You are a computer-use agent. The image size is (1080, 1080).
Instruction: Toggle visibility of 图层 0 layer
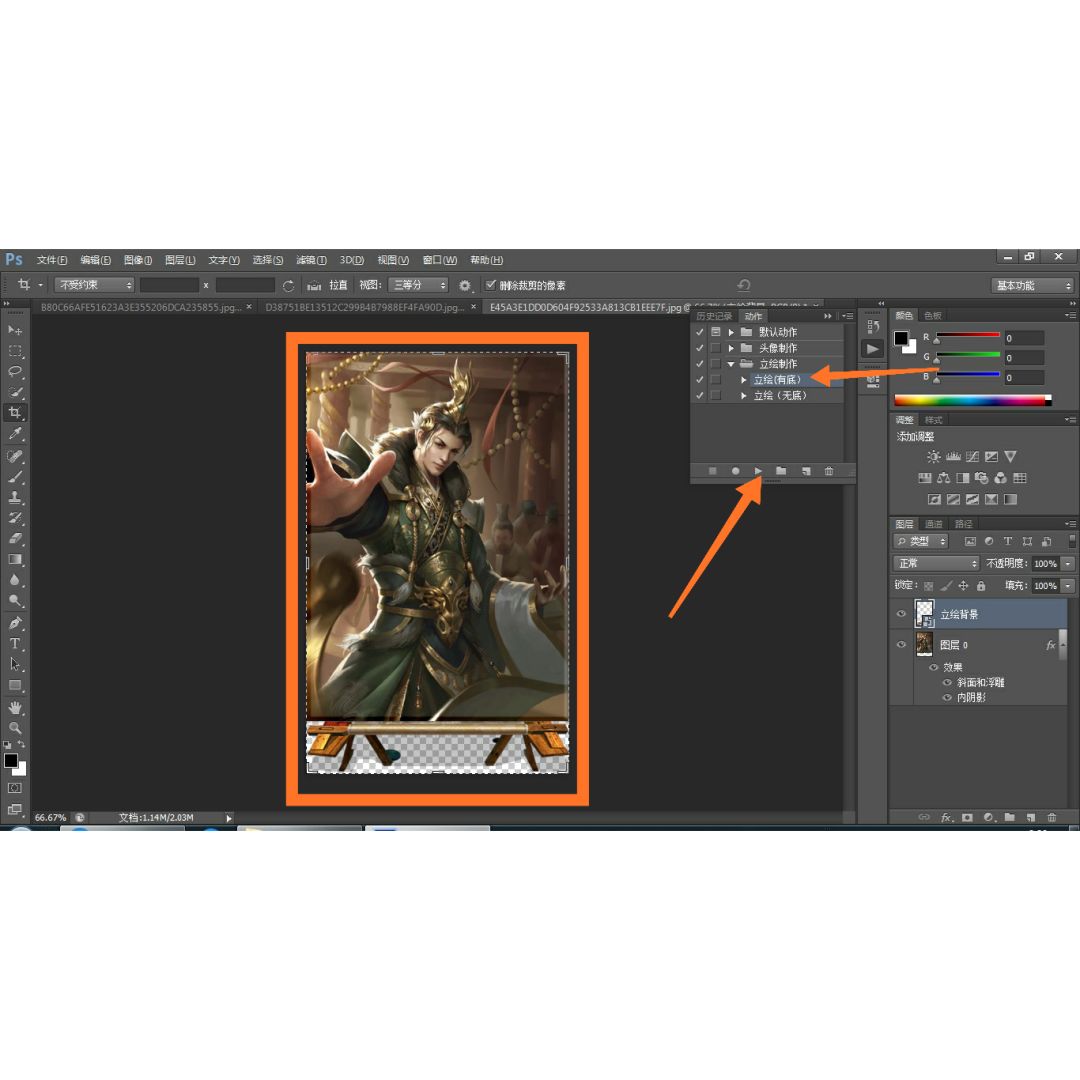pyautogui.click(x=901, y=645)
